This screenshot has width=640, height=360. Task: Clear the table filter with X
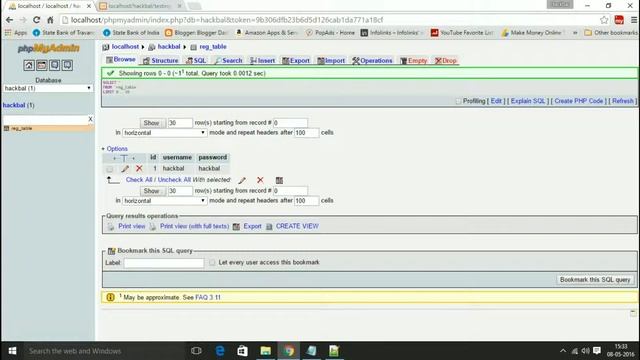pos(90,119)
